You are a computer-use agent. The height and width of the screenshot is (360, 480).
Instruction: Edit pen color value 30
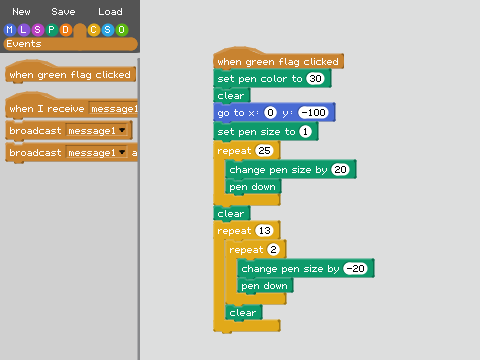315,79
